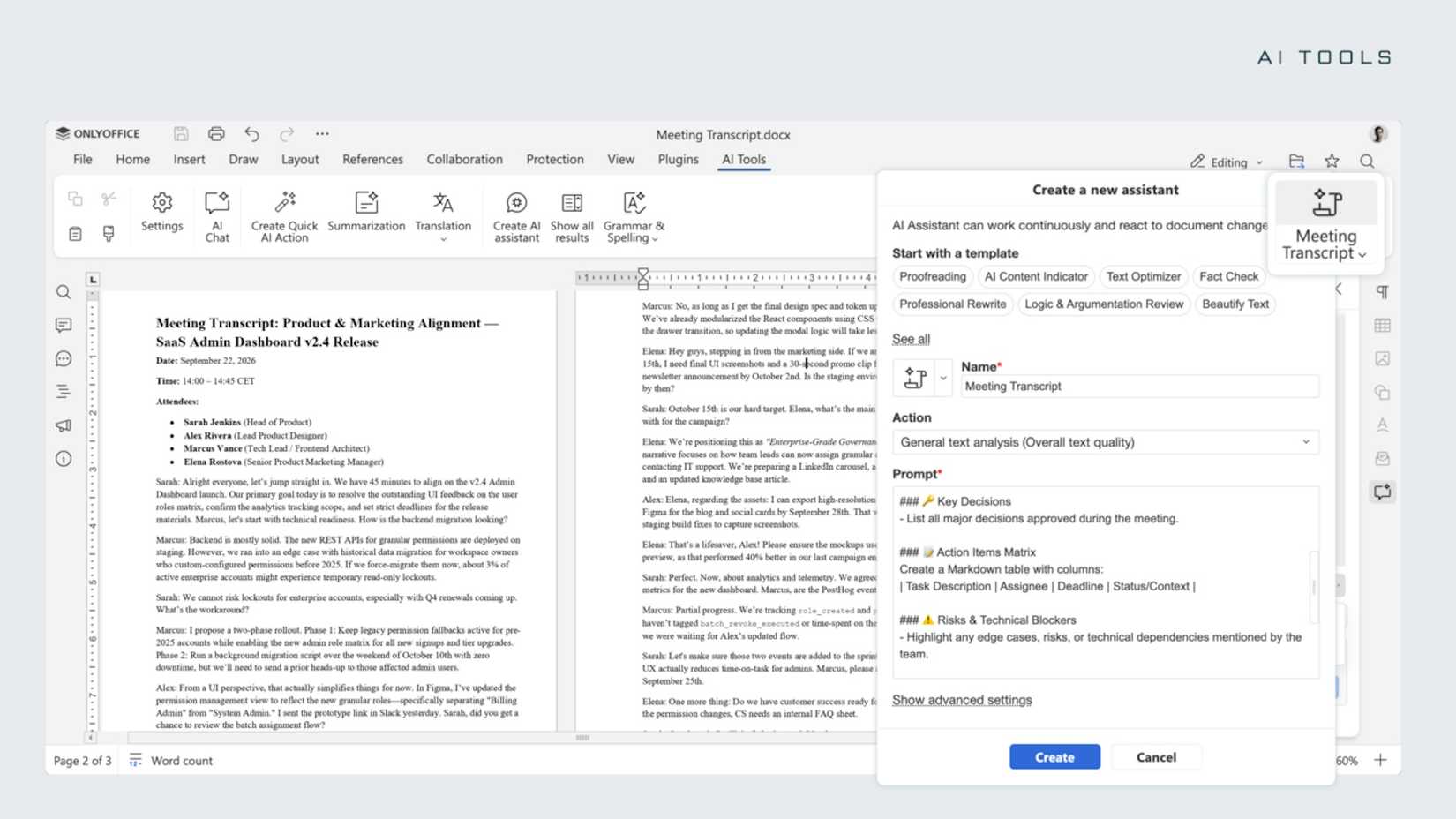Open image settings in right sidebar
Image resolution: width=1456 pixels, height=819 pixels.
pyautogui.click(x=1382, y=359)
